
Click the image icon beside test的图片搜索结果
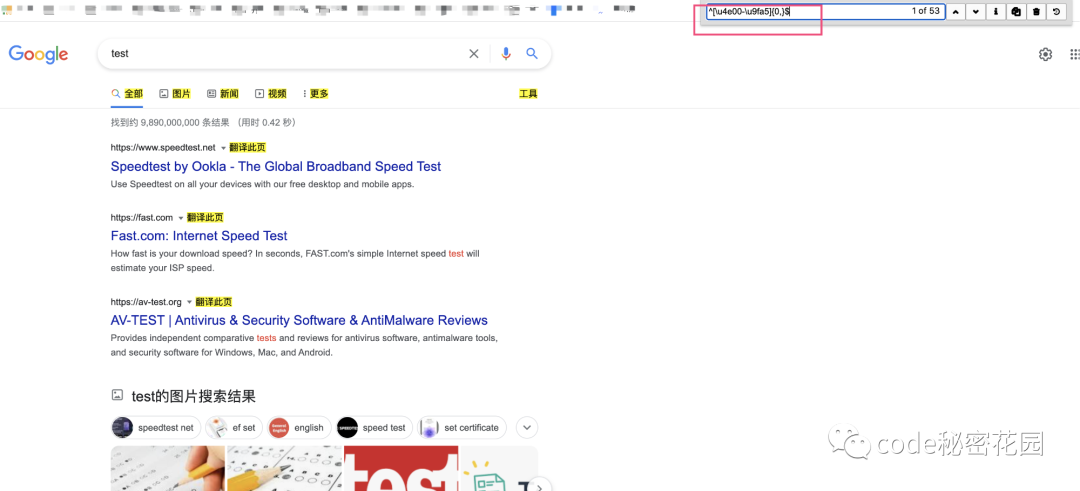(118, 395)
